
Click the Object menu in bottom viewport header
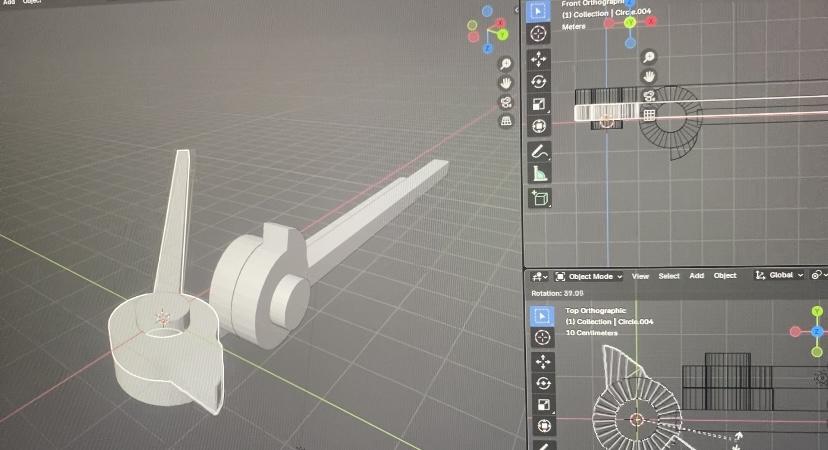click(x=725, y=276)
